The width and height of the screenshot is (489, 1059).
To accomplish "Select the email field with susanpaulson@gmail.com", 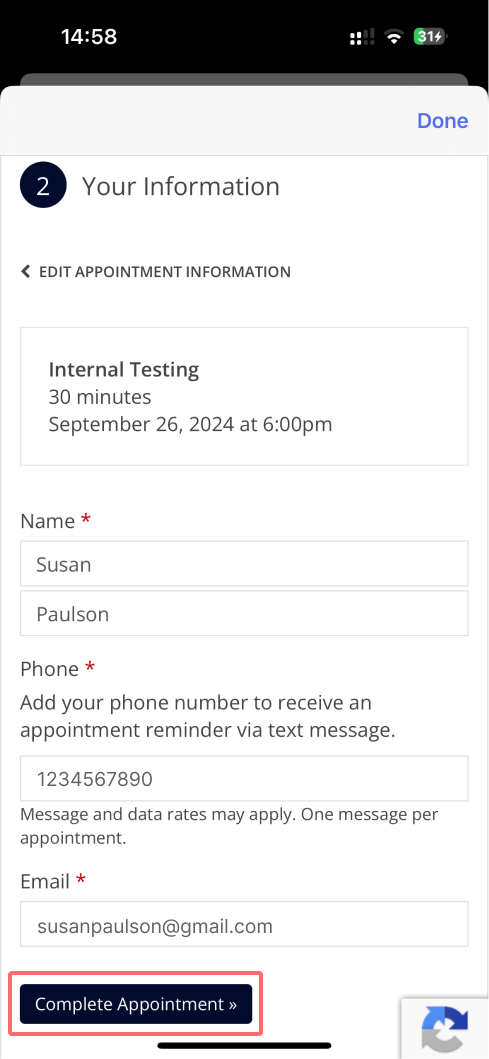I will [x=244, y=924].
